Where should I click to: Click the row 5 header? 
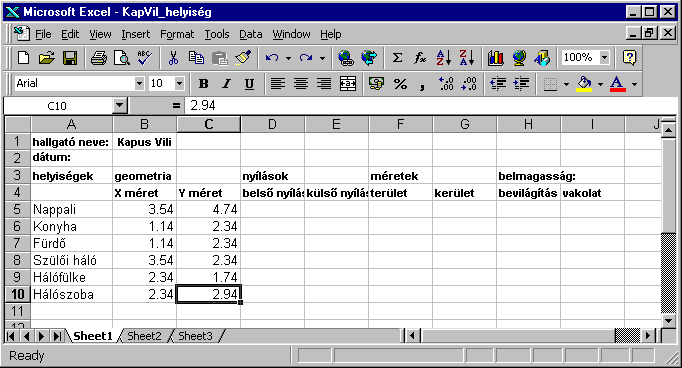coord(17,209)
